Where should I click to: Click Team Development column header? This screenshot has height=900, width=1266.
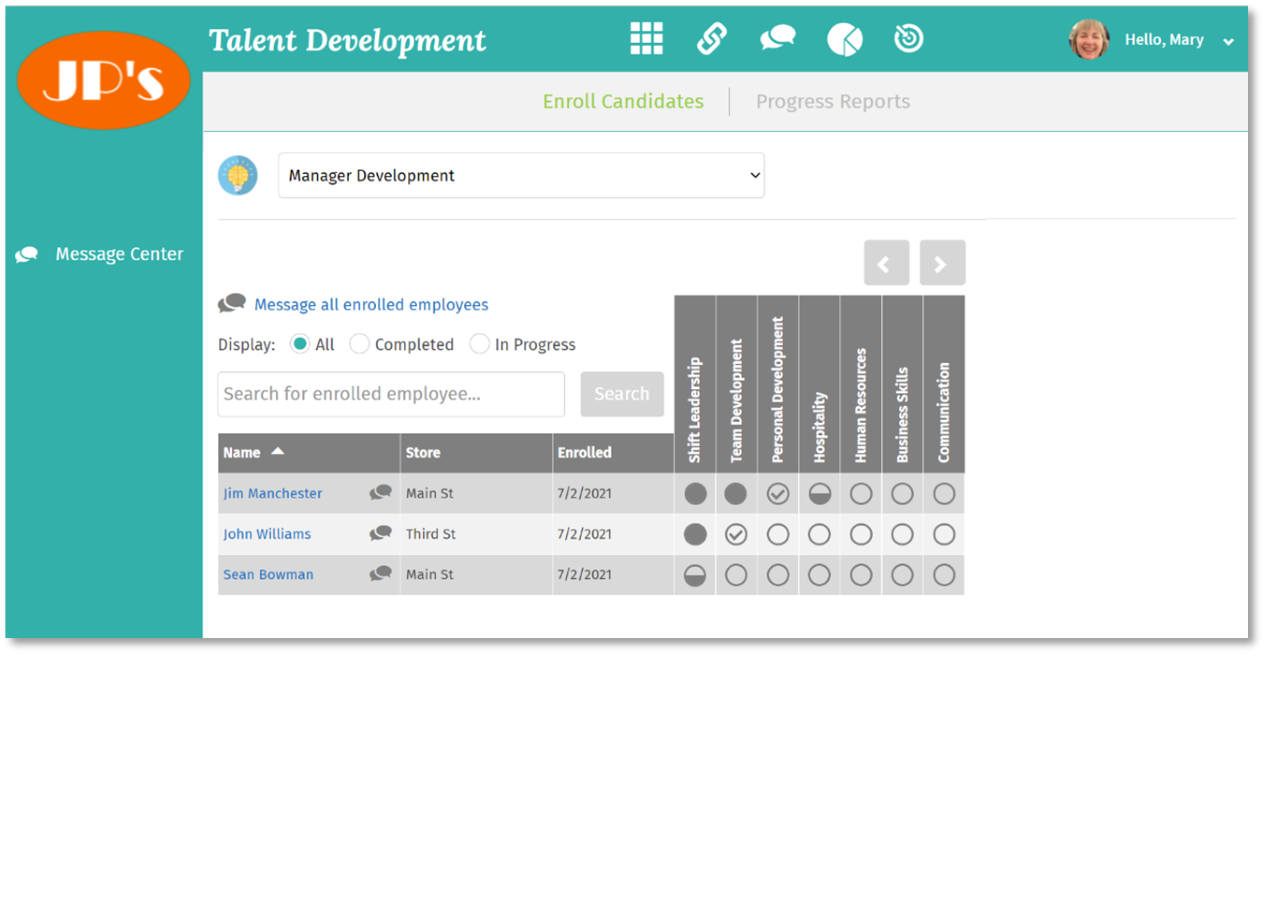click(x=736, y=384)
